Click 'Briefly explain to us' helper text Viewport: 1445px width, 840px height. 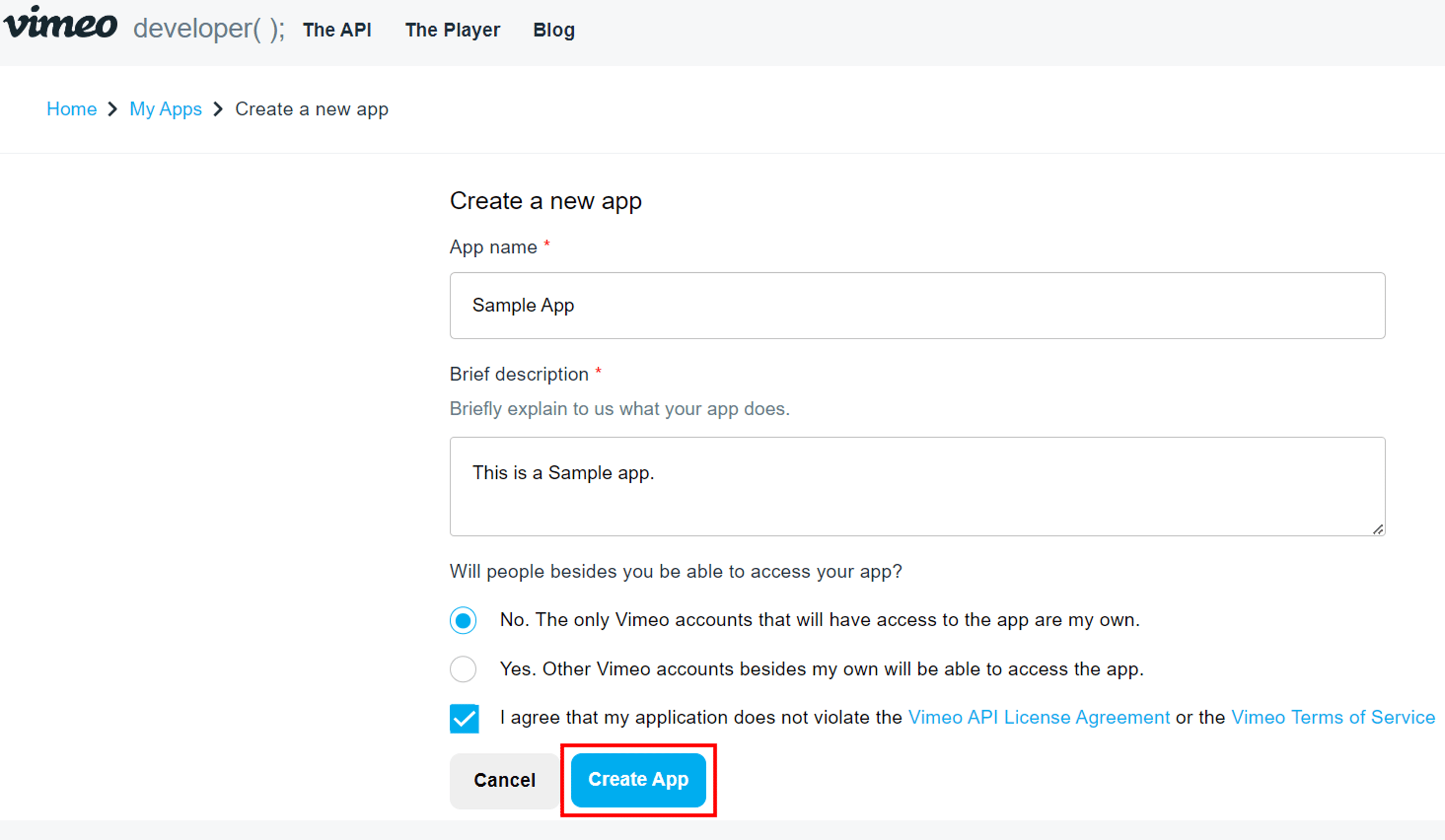tap(620, 409)
